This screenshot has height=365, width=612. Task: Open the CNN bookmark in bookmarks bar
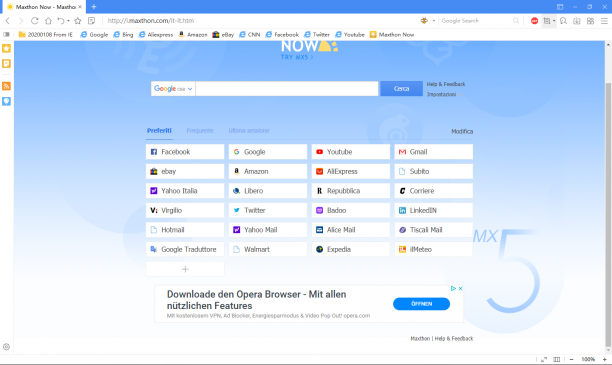coord(249,35)
